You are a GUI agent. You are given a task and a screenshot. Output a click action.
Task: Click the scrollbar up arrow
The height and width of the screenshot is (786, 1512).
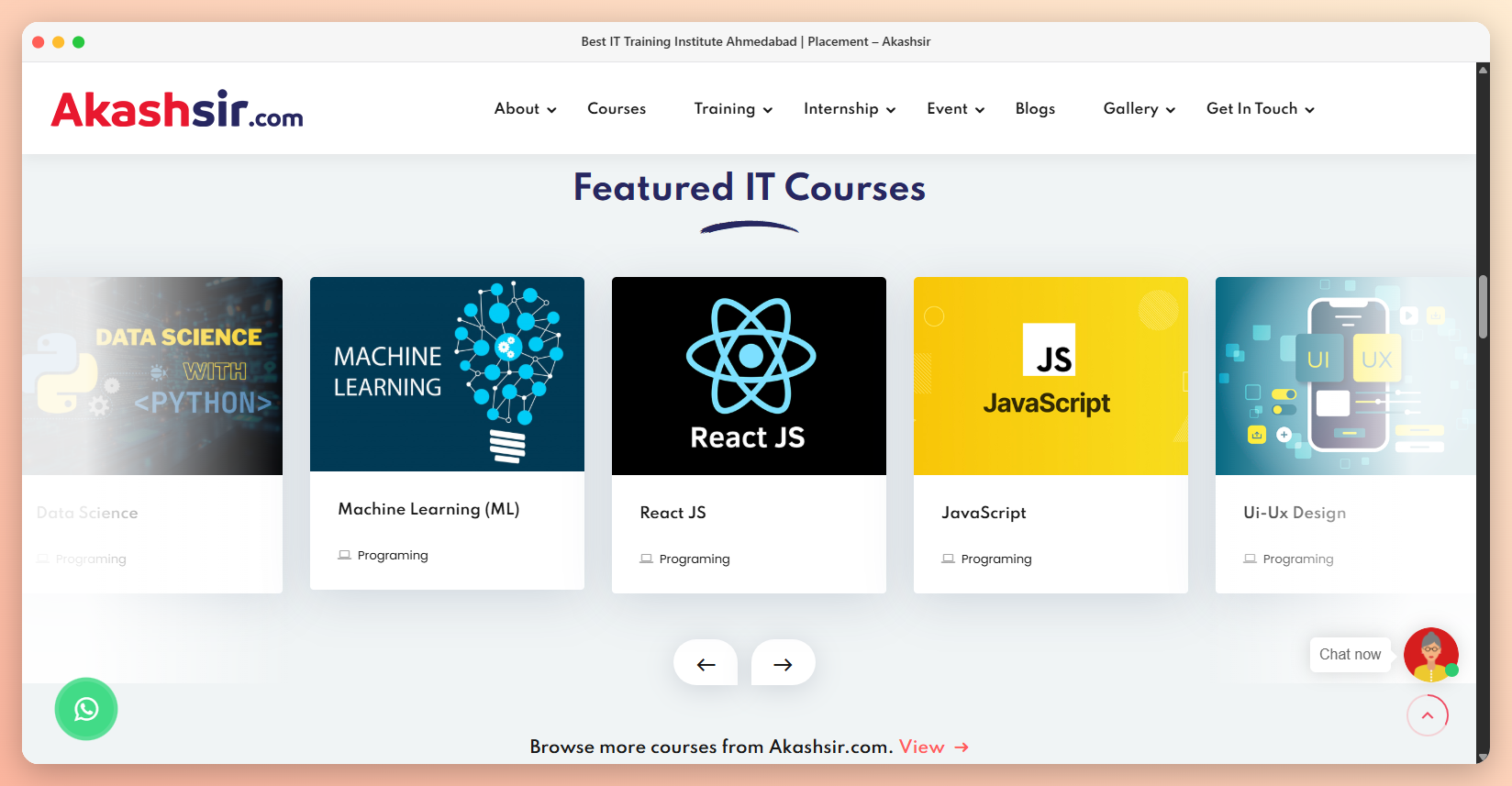(1483, 69)
